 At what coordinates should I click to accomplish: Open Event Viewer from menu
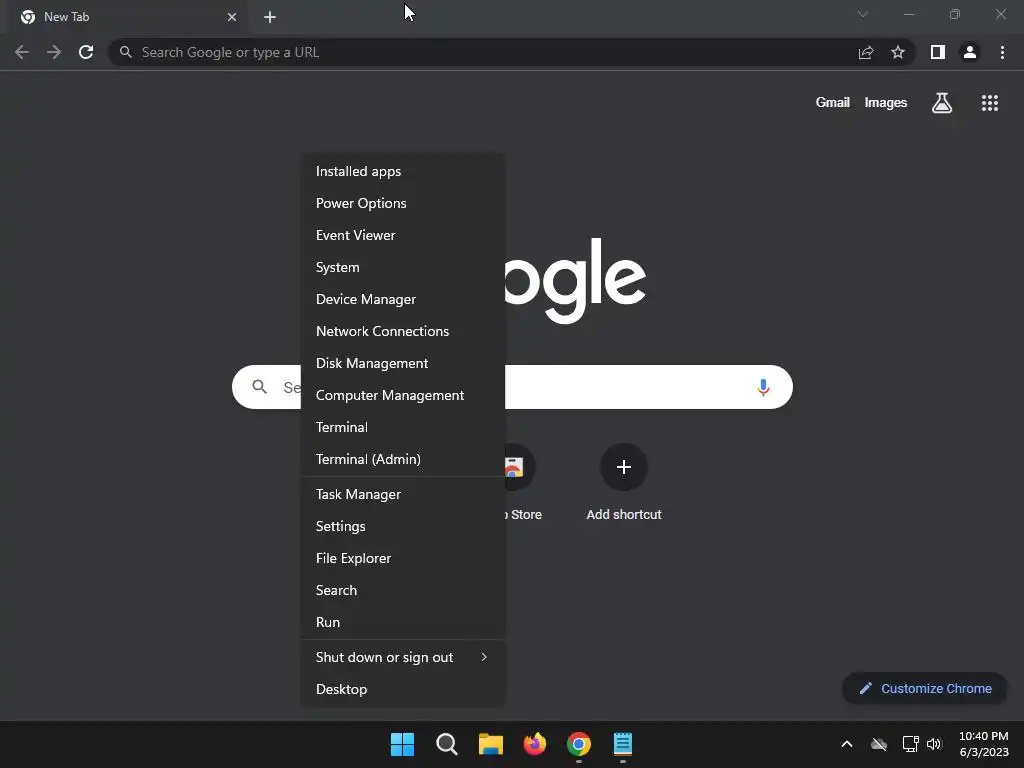(402, 235)
